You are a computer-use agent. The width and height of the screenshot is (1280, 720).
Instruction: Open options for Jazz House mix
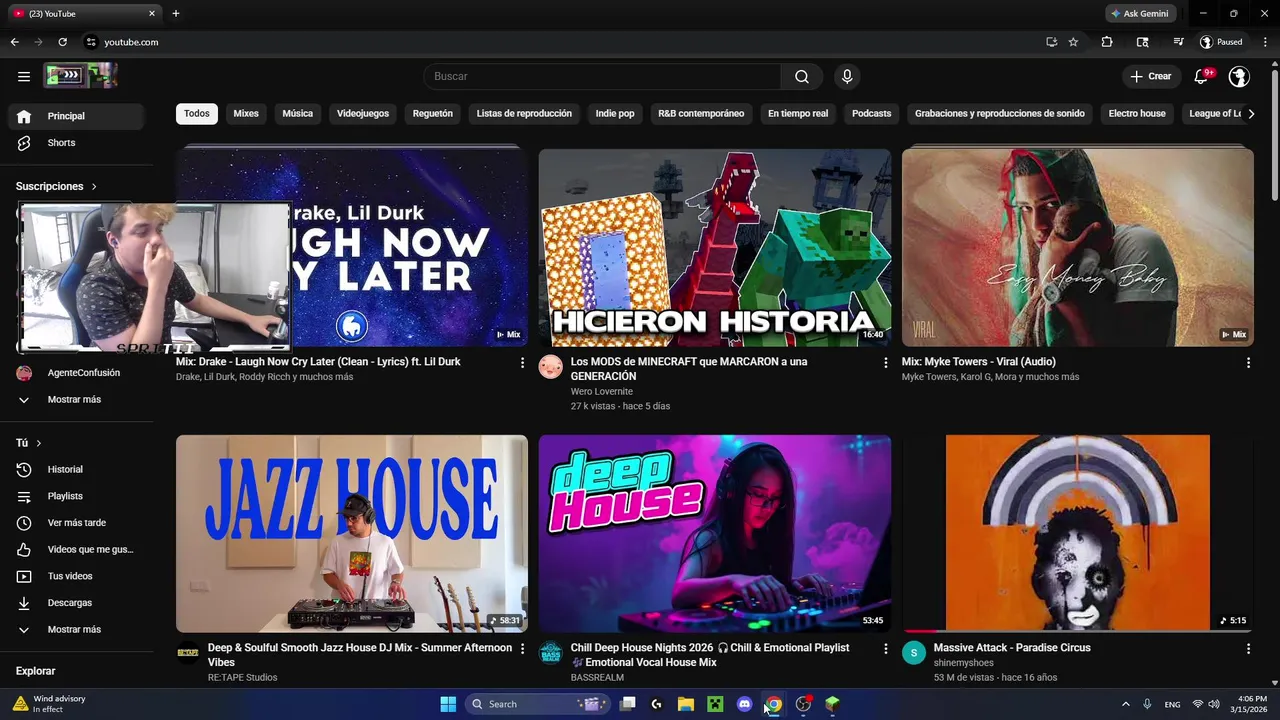[x=522, y=649]
